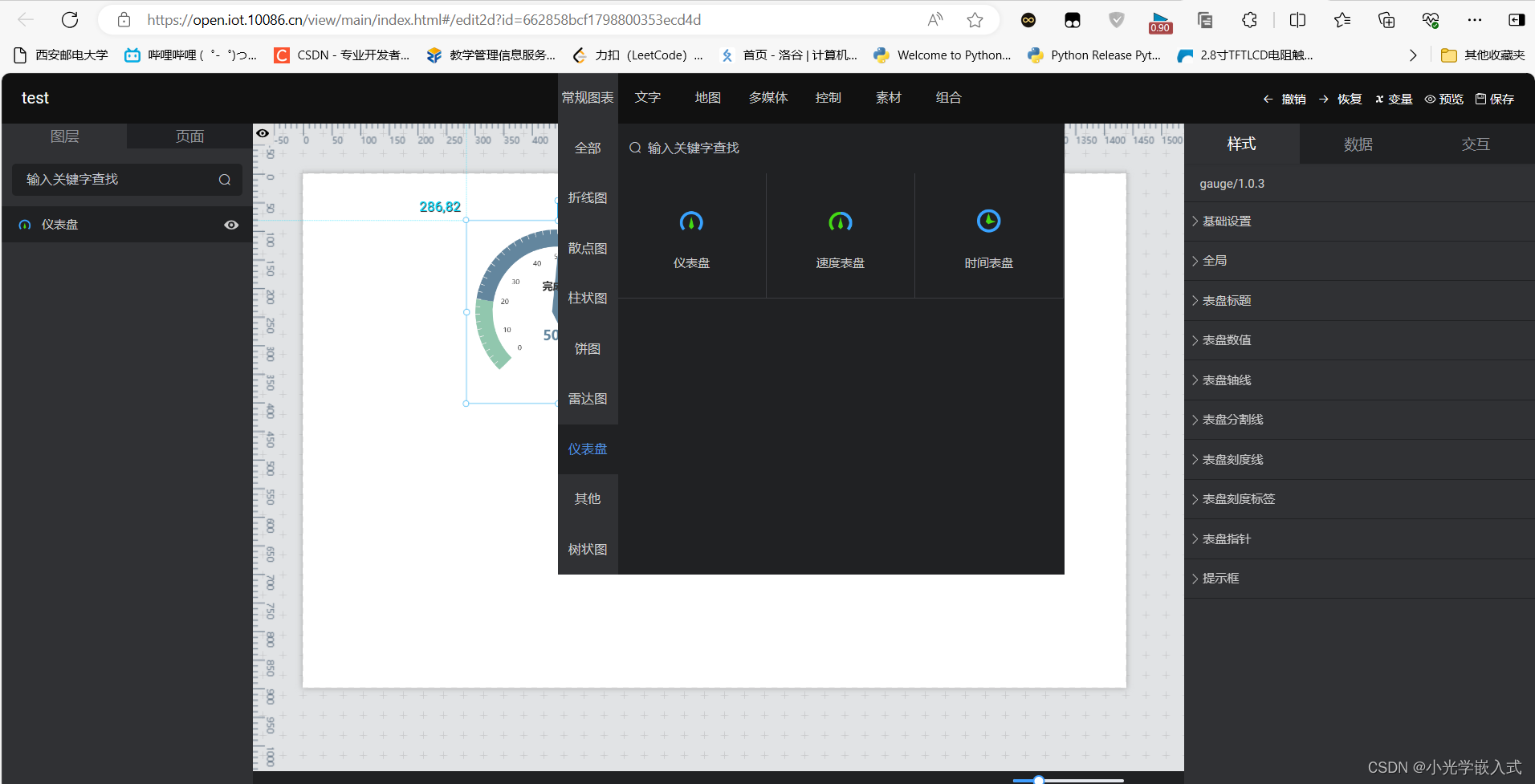The width and height of the screenshot is (1535, 784).
Task: Click 恢复 redo button
Action: coord(1341,100)
